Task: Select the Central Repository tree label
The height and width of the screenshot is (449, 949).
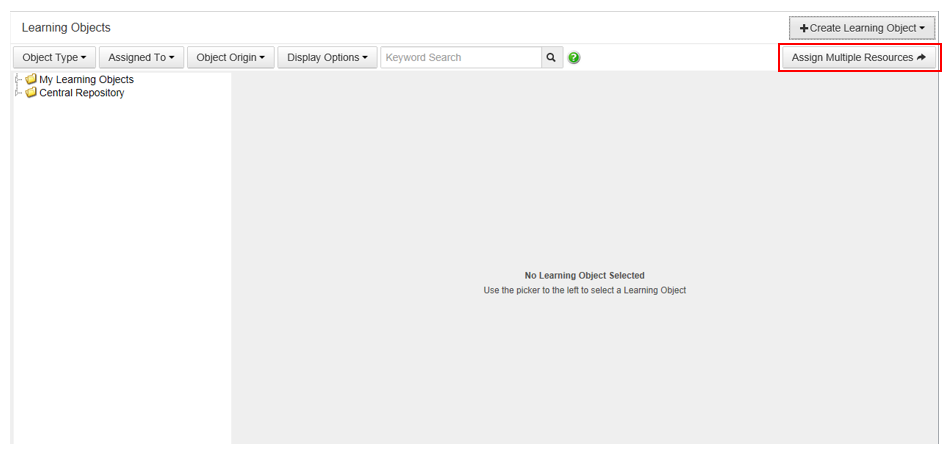Action: click(82, 93)
